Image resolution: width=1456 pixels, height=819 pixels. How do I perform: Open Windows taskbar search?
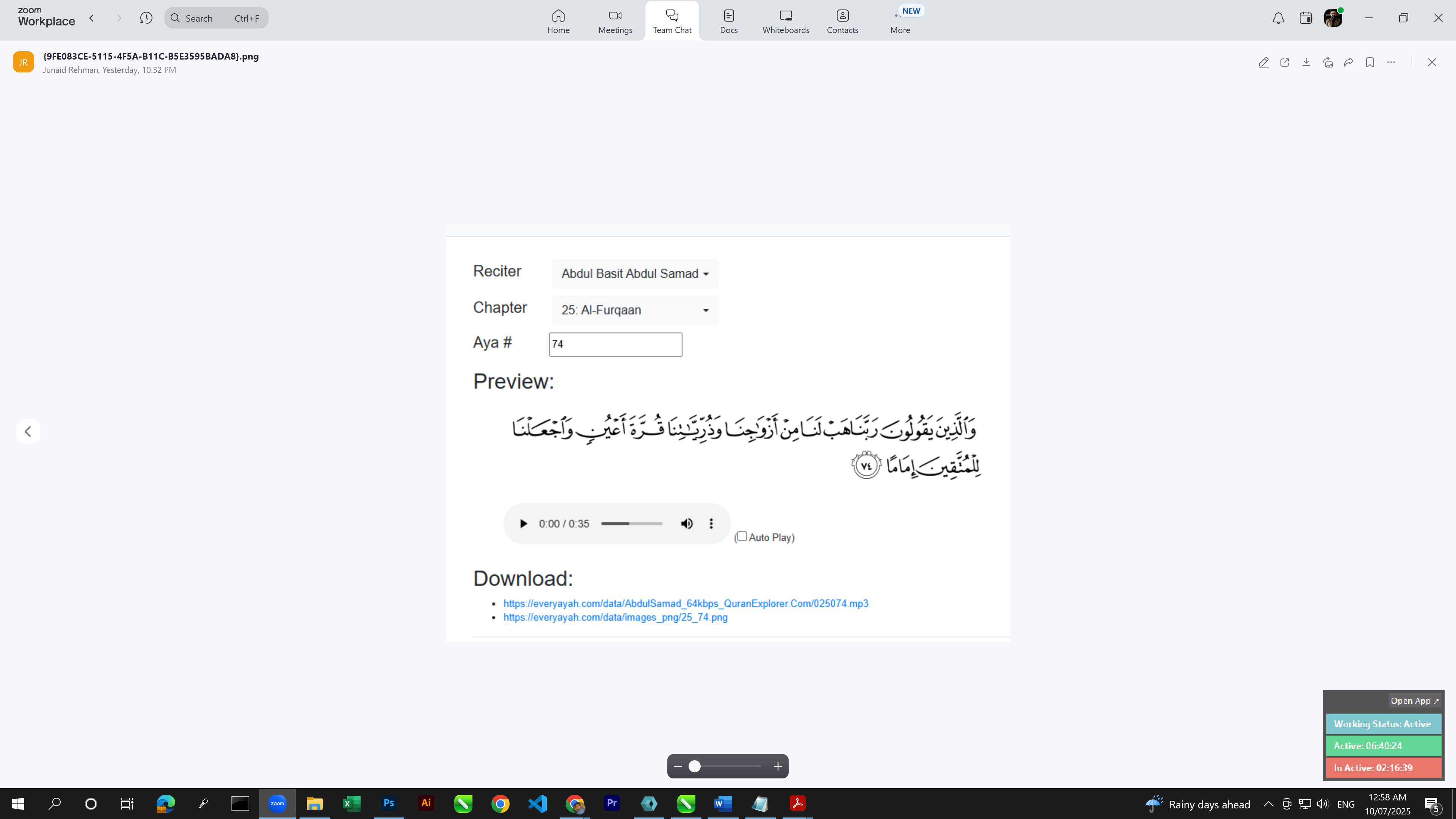click(55, 804)
